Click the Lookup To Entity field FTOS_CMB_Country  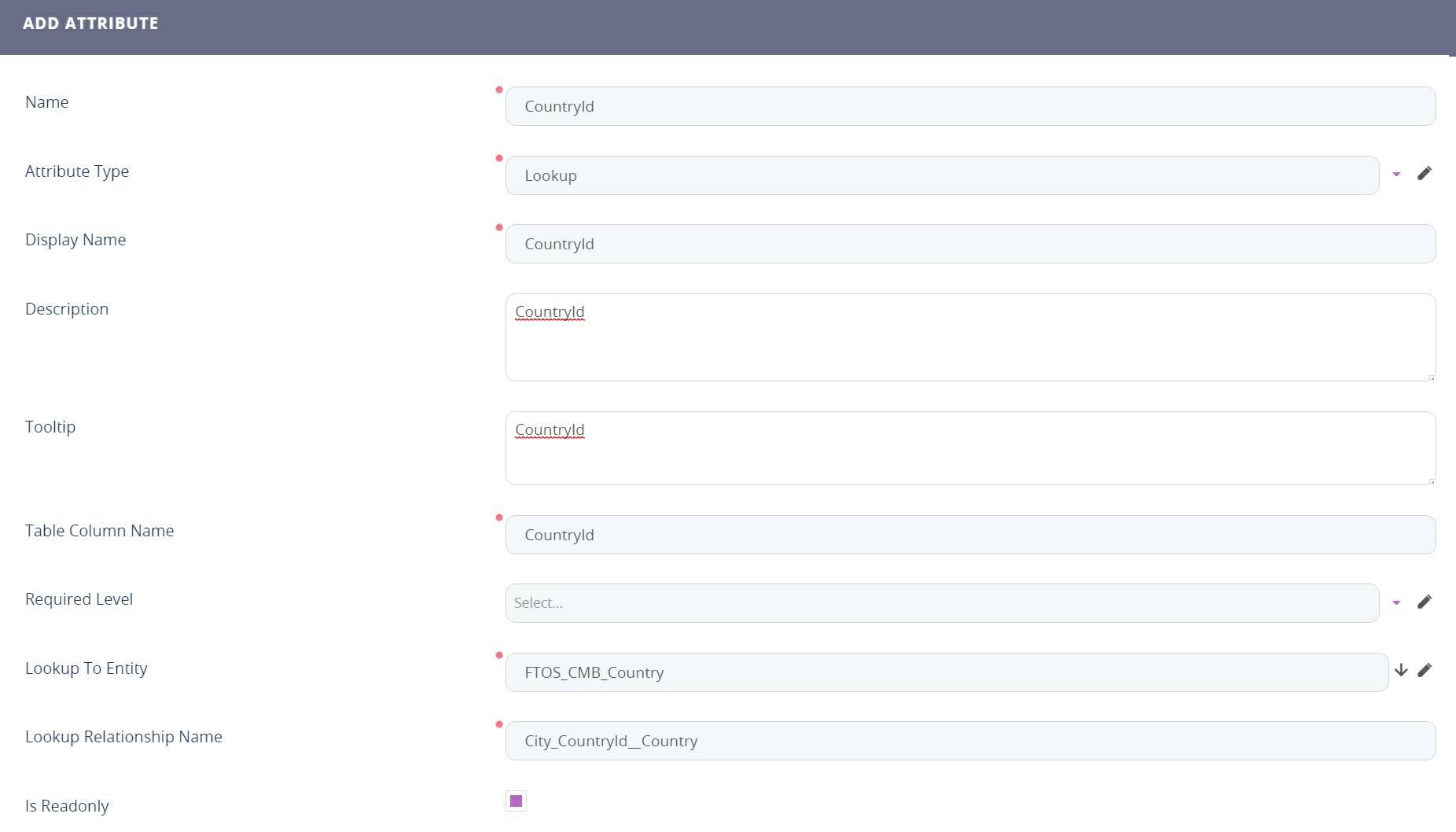946,672
